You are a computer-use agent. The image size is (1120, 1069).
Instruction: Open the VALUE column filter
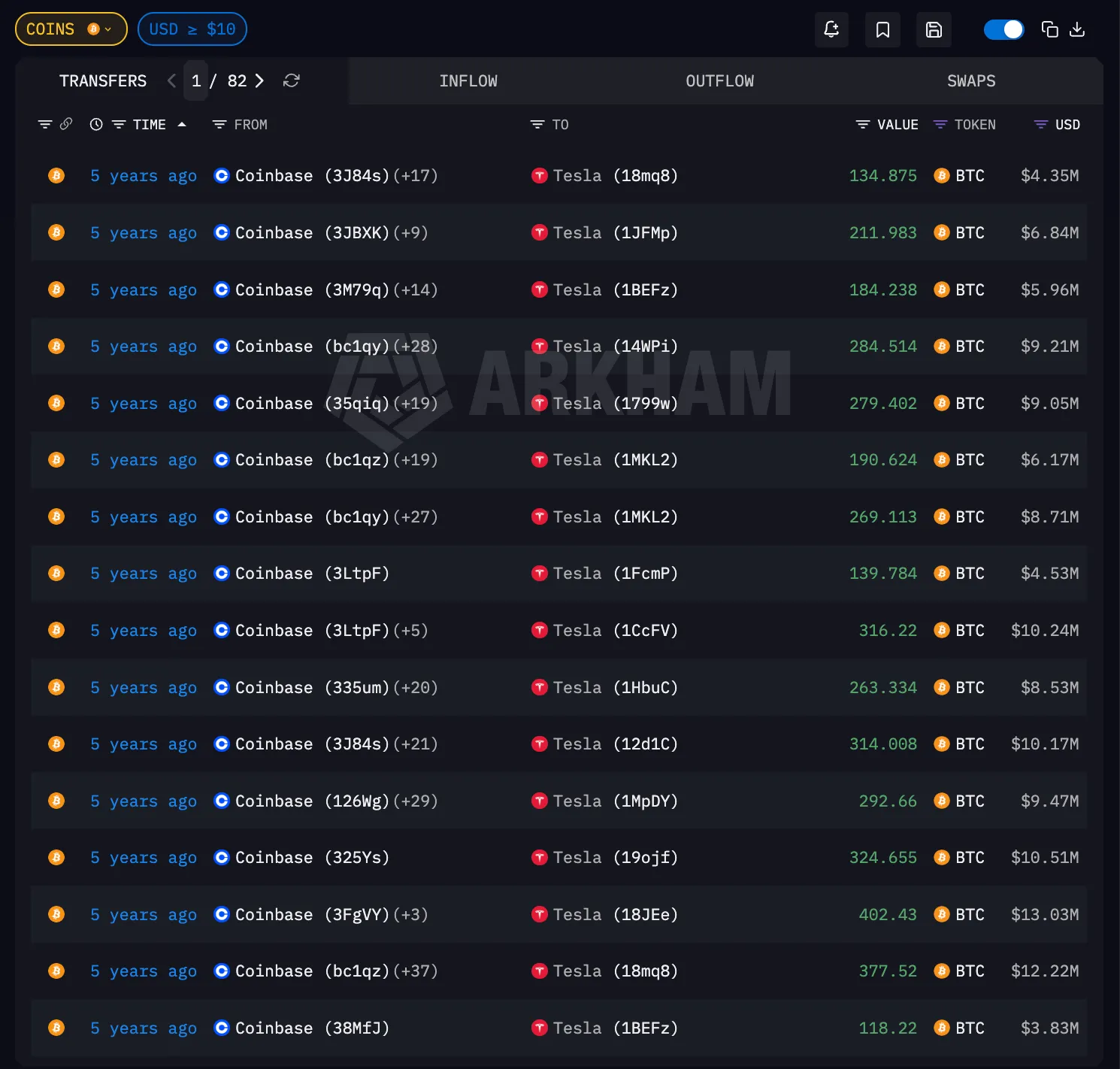tap(863, 124)
